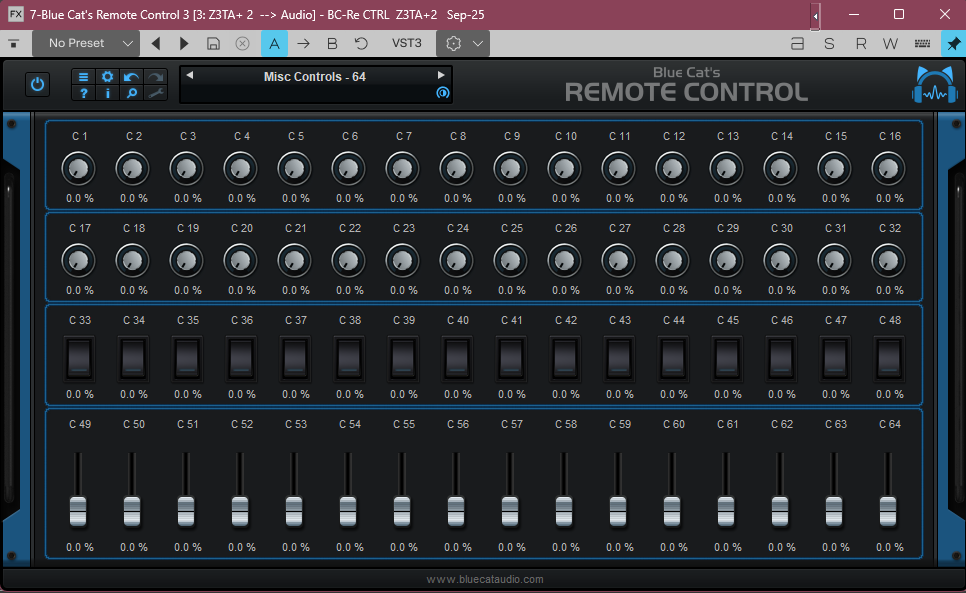Click the zoom magnifier icon
Screen dimensions: 966x593
click(131, 93)
